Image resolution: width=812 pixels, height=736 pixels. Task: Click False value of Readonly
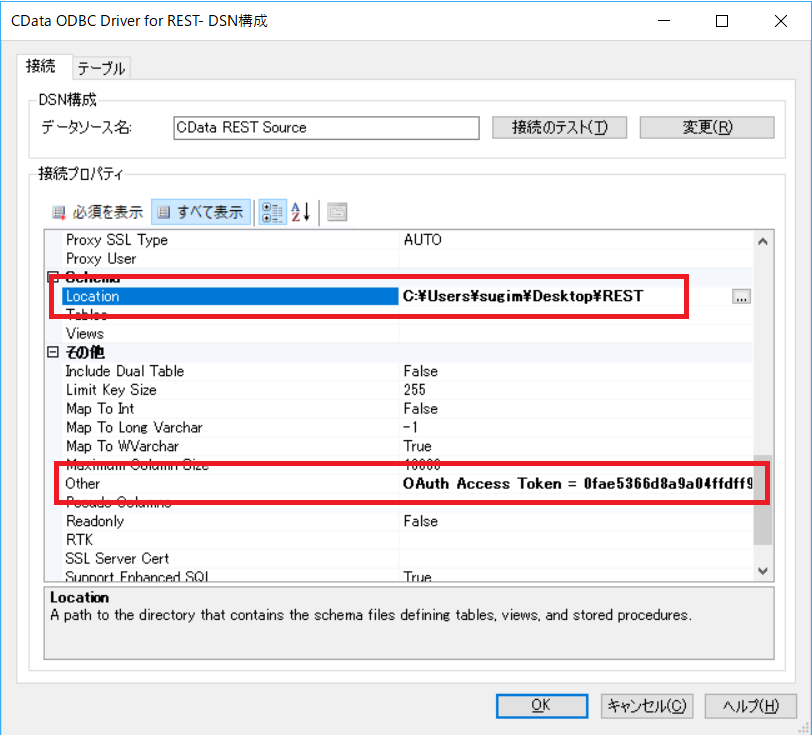(420, 521)
